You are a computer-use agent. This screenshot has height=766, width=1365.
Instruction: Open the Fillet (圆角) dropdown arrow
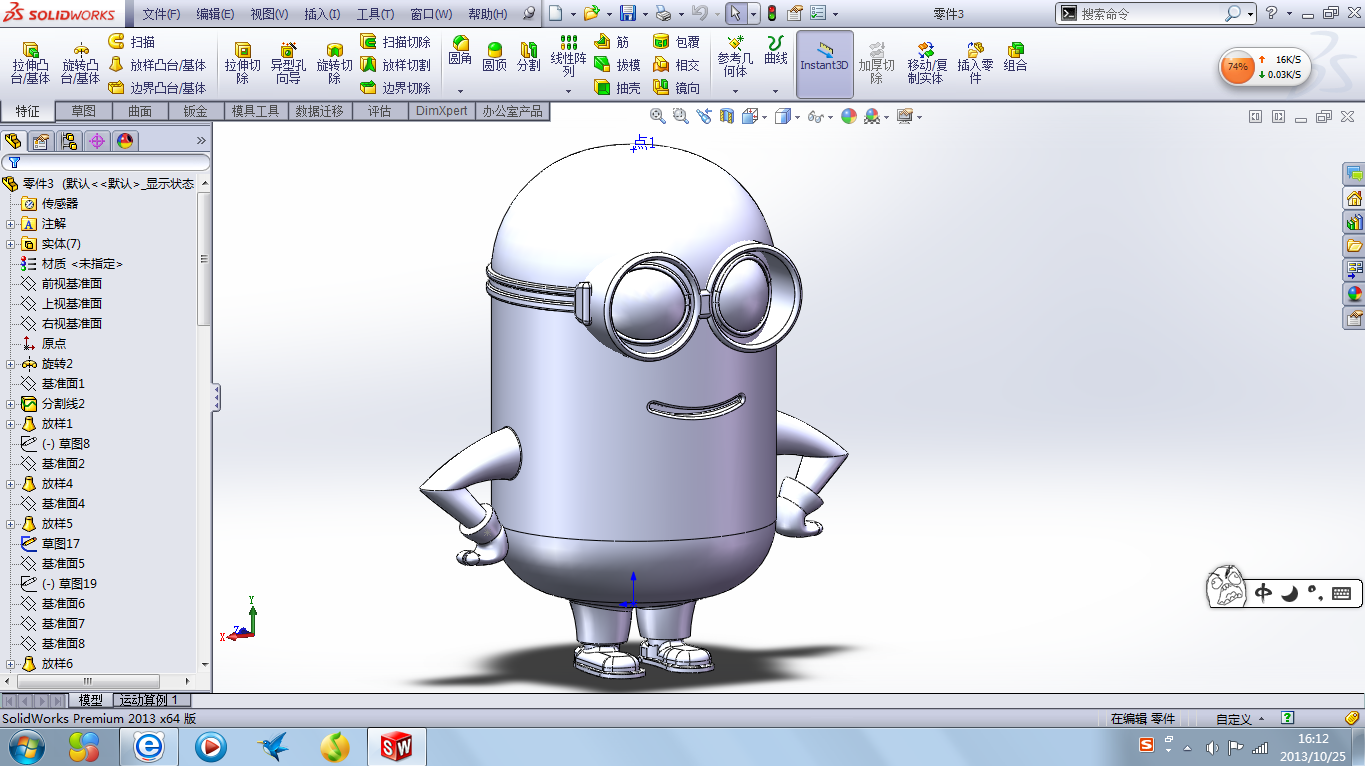[460, 91]
